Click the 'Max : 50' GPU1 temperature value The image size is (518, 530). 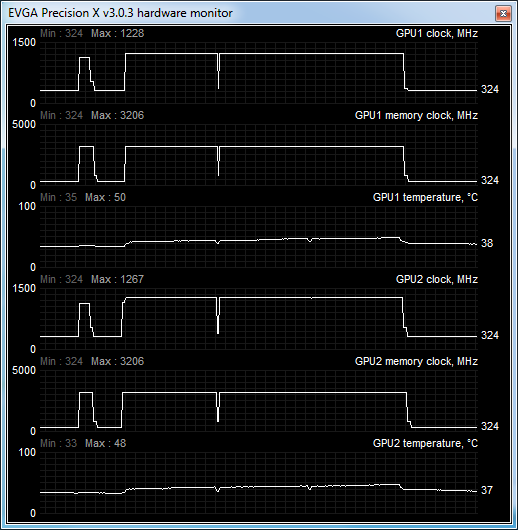(105, 197)
